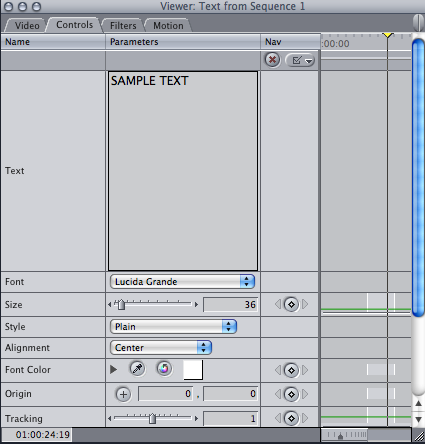The width and height of the screenshot is (425, 444).
Task: Go to previous Font Color keyframe
Action: point(278,370)
